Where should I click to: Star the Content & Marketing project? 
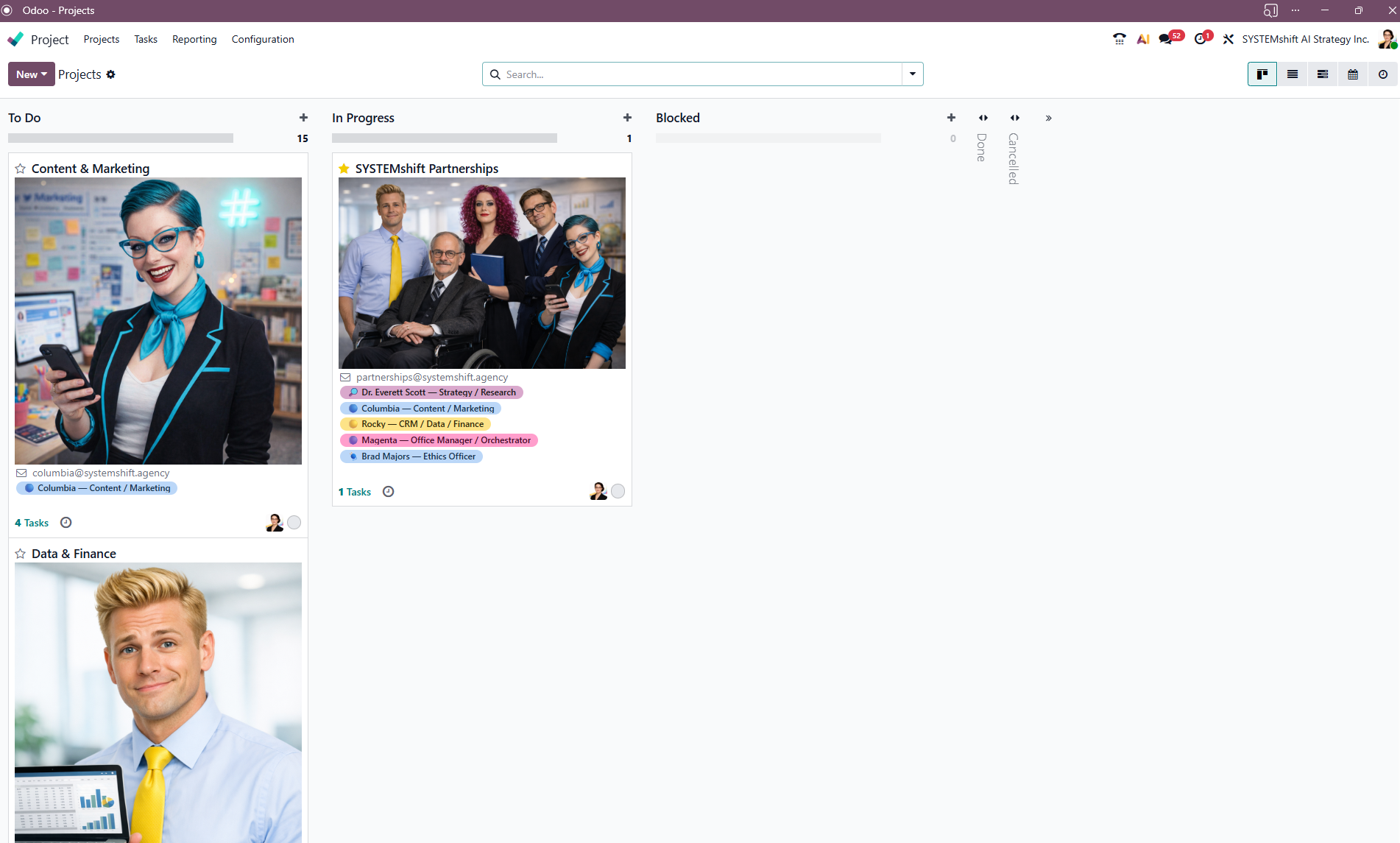pos(21,169)
